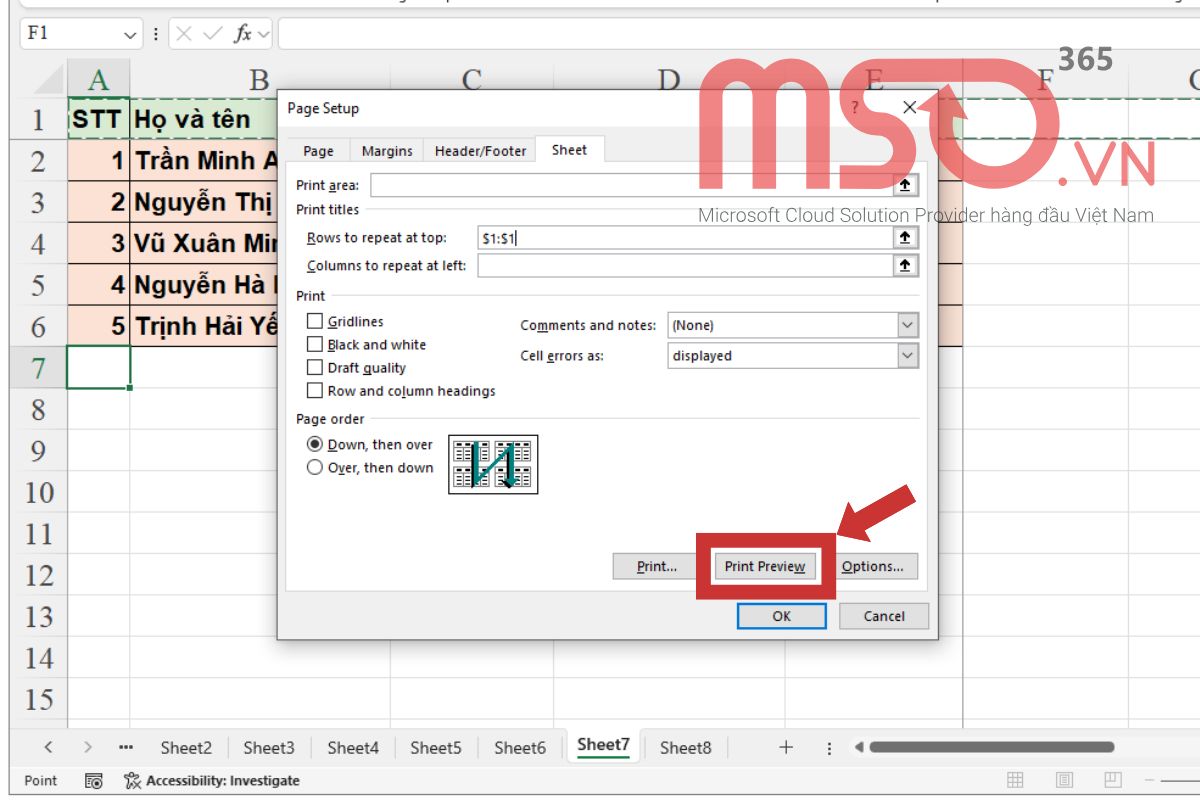This screenshot has height=800, width=1200.
Task: Click the Accessibility Investigate status item
Action: click(x=212, y=780)
